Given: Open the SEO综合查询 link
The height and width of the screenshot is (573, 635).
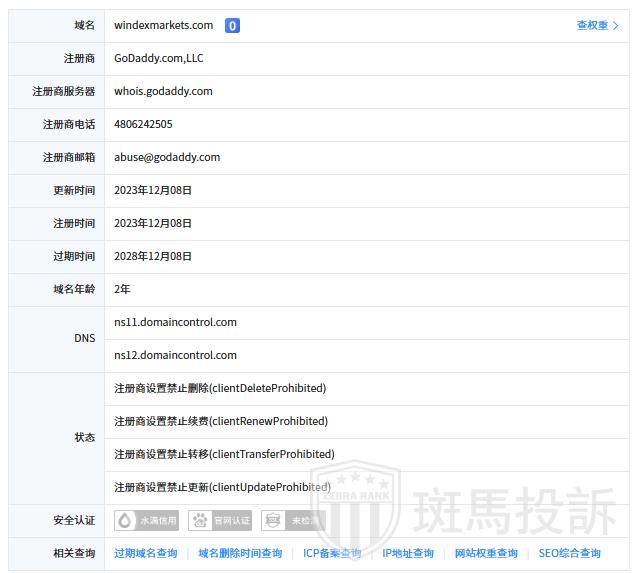Looking at the screenshot, I should pos(569,553).
